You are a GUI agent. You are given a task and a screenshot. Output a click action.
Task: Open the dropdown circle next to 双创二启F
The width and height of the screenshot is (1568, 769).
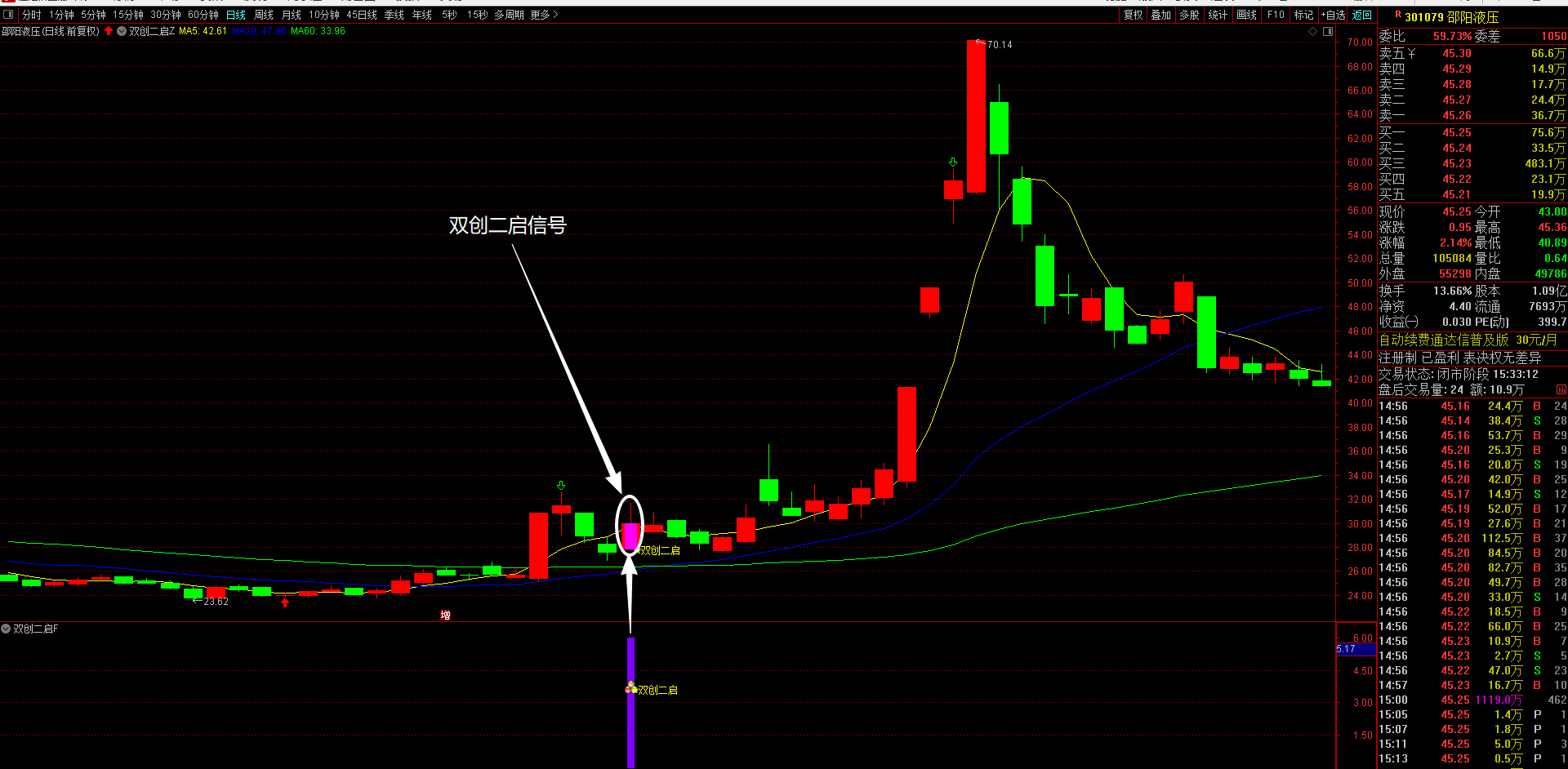pyautogui.click(x=6, y=629)
